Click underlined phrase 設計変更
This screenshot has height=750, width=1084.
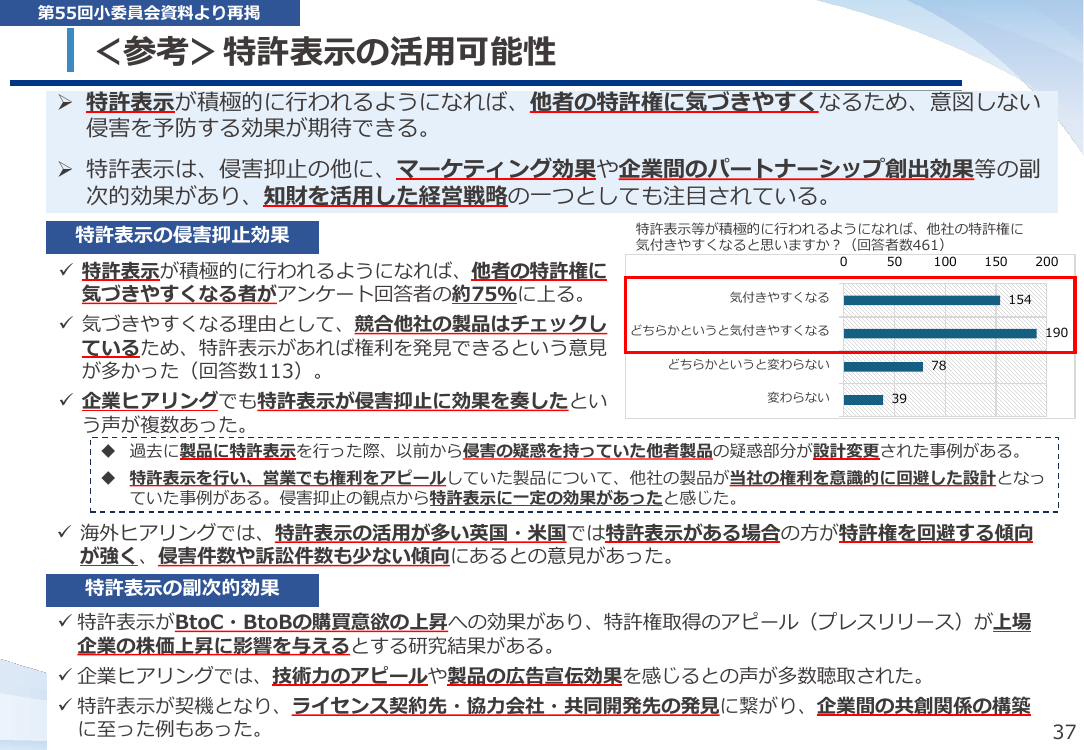coord(845,451)
